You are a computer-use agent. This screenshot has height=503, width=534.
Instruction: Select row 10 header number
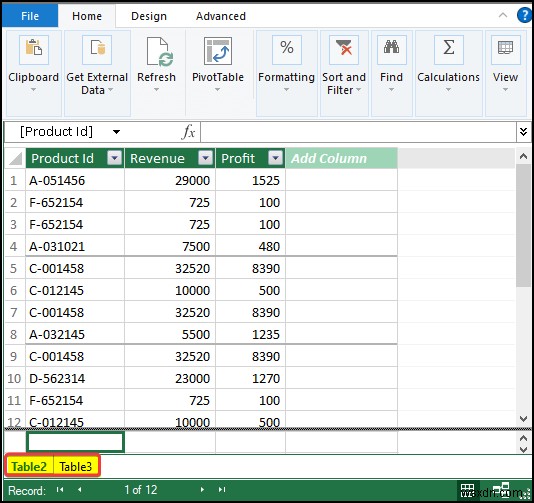click(14, 378)
